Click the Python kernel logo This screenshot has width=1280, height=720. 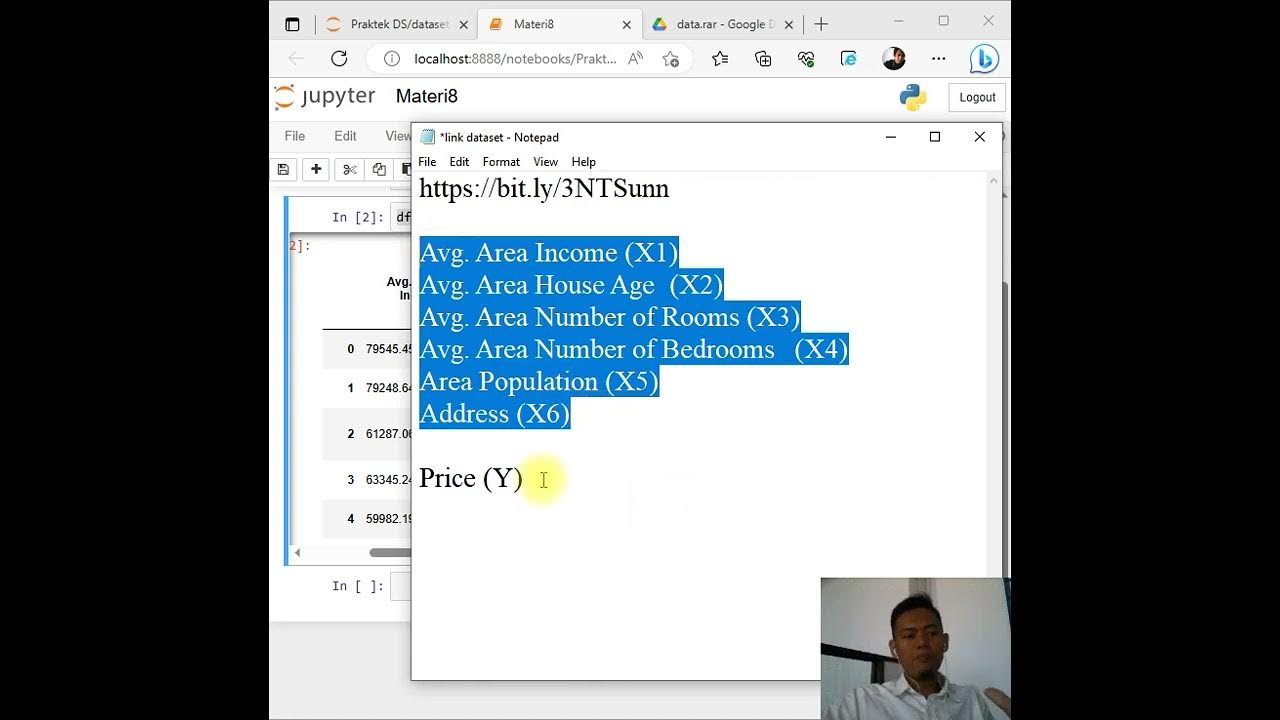click(913, 97)
